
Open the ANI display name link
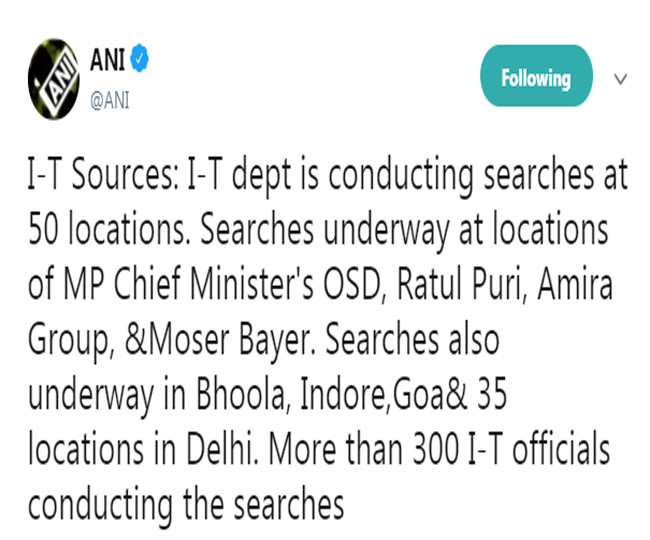click(107, 59)
